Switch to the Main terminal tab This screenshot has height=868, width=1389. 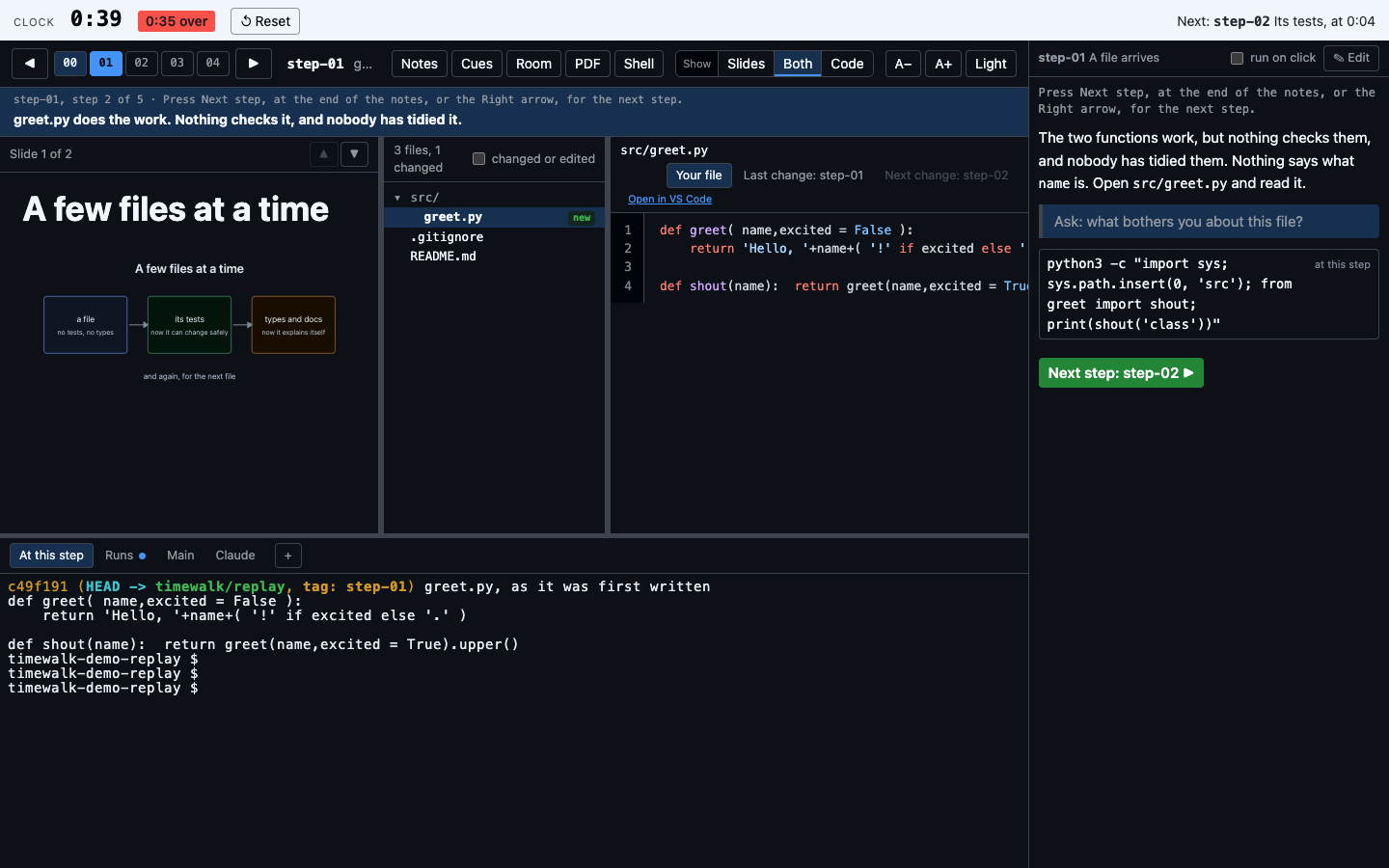[180, 556]
